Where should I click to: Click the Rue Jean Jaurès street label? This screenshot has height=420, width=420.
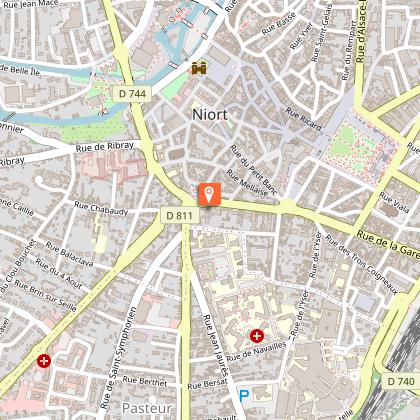point(216,345)
